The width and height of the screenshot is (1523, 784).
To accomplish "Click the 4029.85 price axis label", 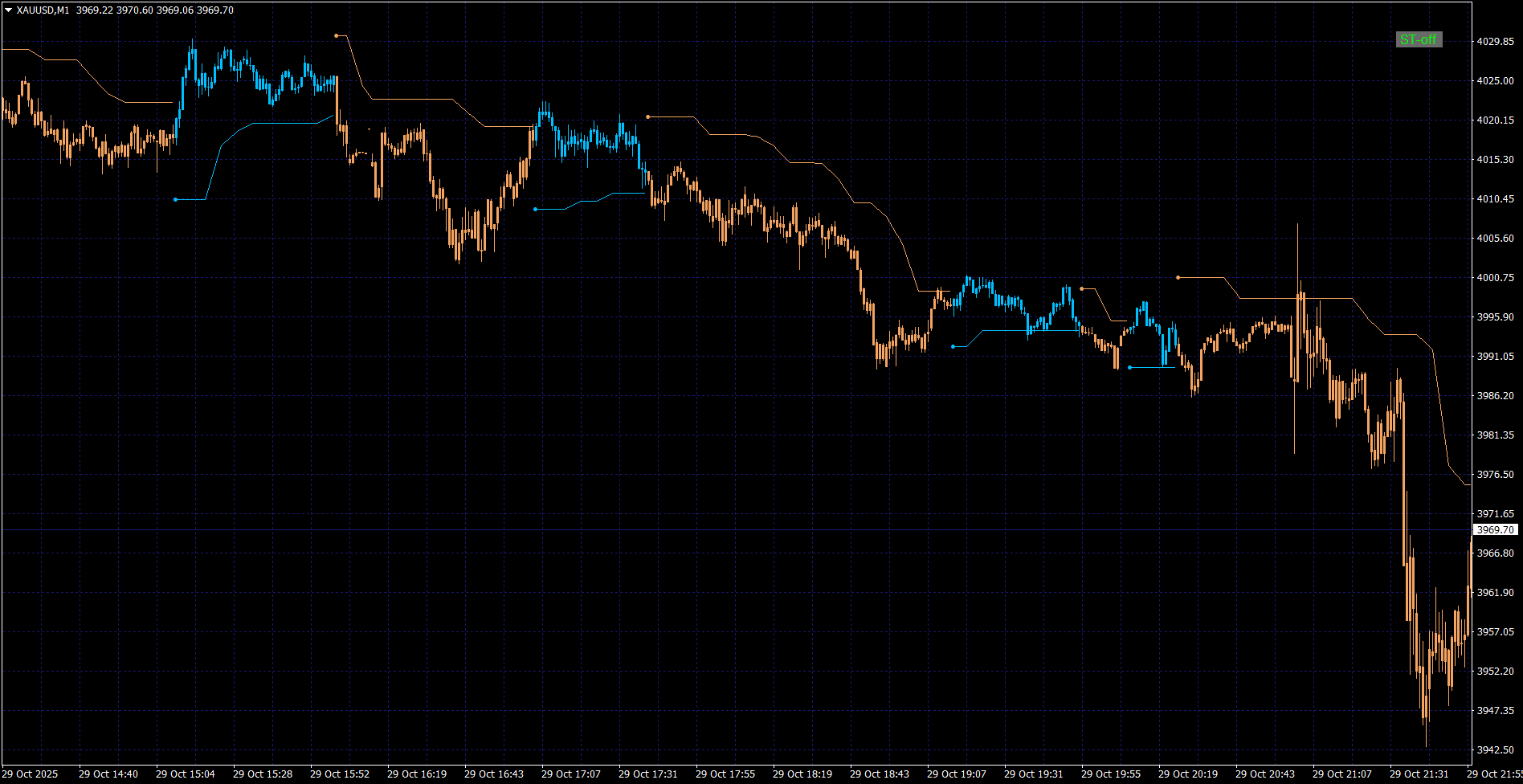I will pos(1495,42).
